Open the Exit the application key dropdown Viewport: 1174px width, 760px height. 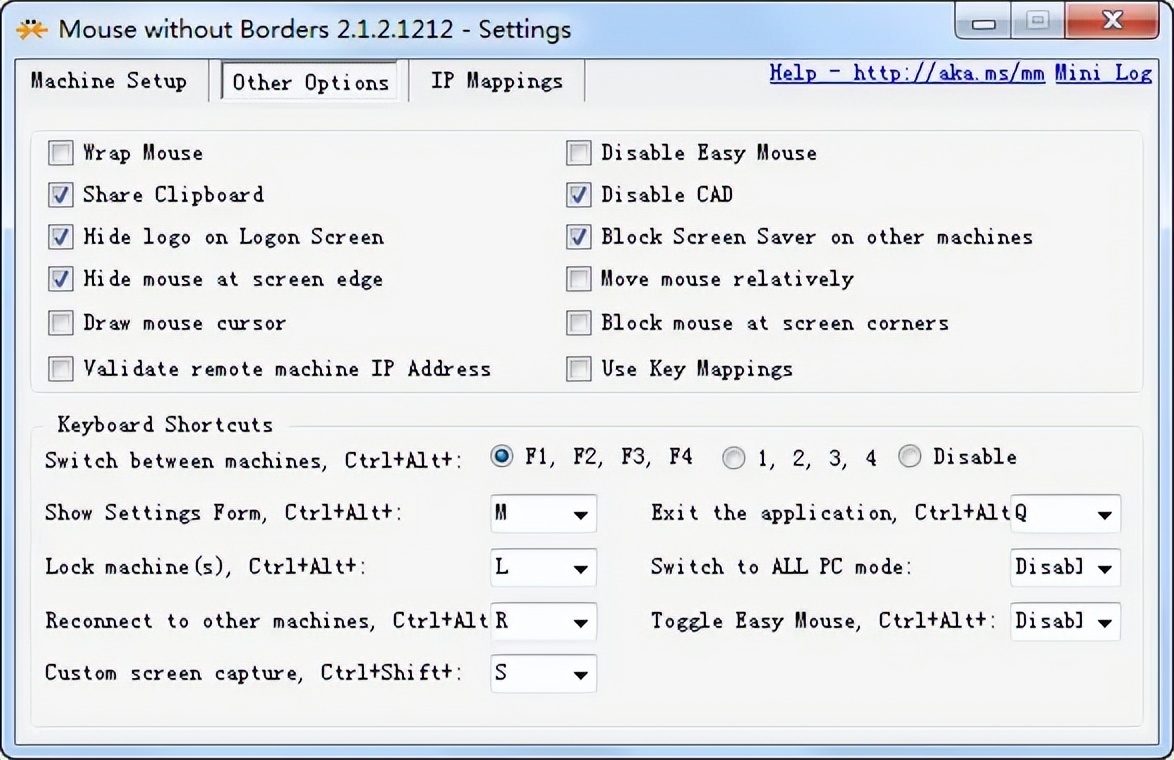coord(1065,514)
